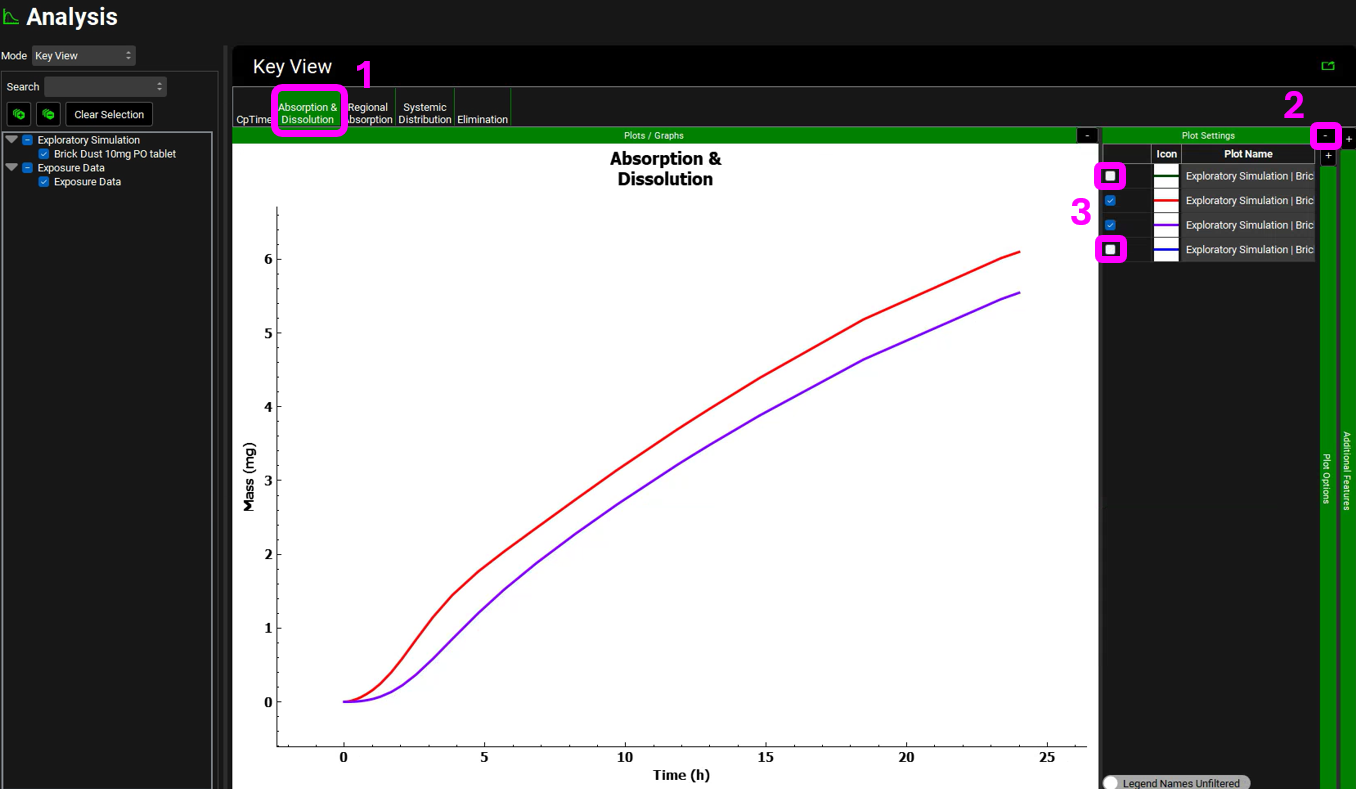Click the green select-all items icon
Viewport: 1356px width, 789px height.
point(19,114)
